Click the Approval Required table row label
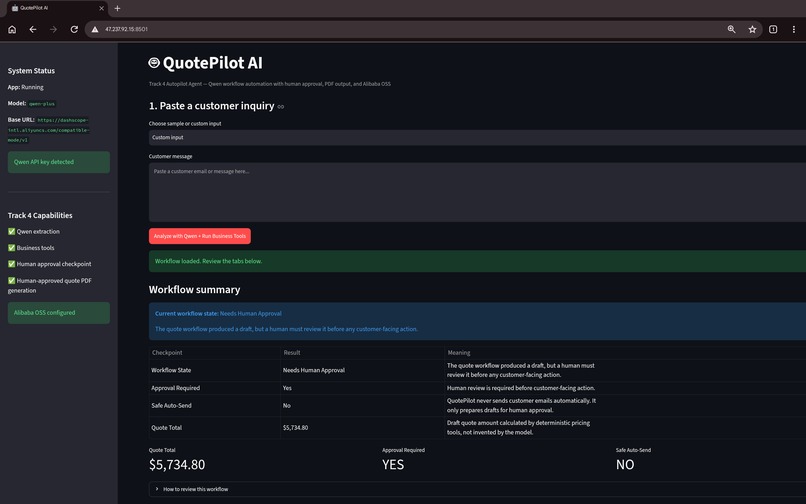 pyautogui.click(x=175, y=388)
